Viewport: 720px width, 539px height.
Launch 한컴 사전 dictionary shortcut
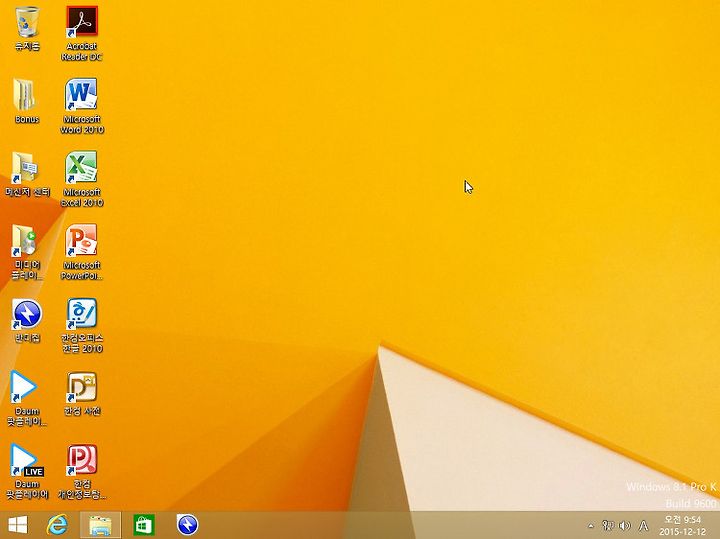pos(82,393)
